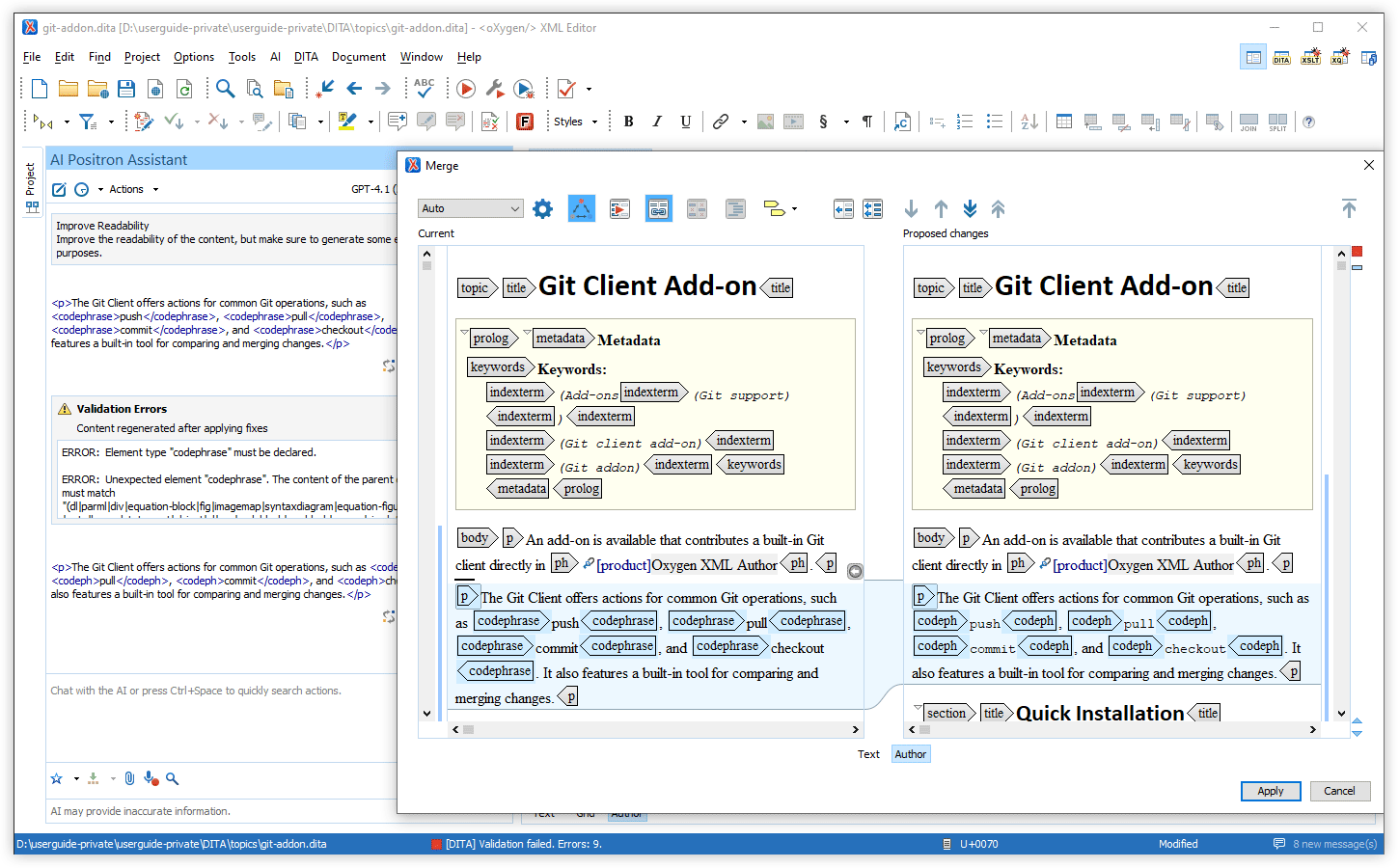1399x868 pixels.
Task: Collapse the prolog element in Current pane
Action: pos(464,334)
